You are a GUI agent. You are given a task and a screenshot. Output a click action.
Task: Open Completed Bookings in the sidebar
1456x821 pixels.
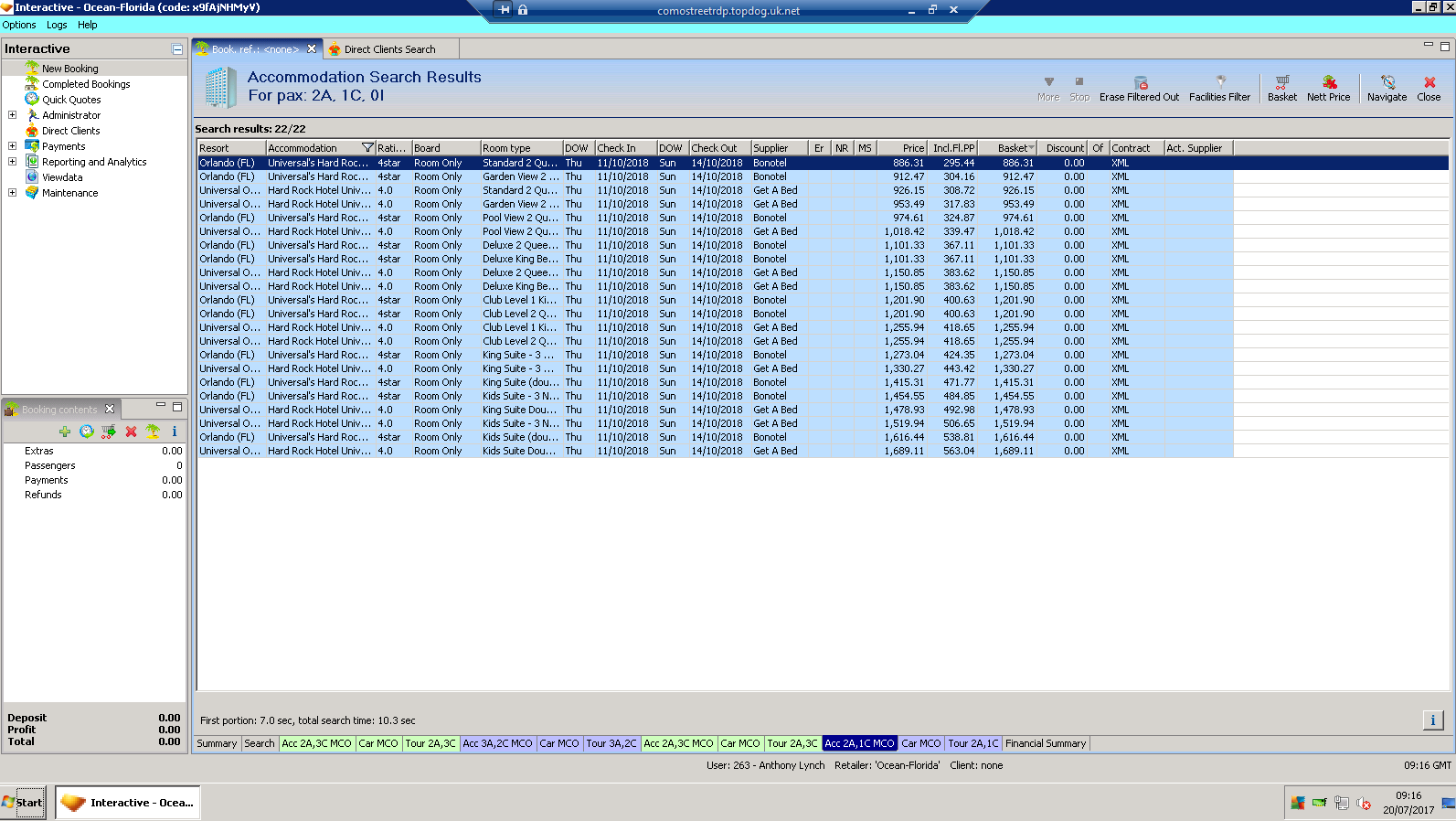pos(86,84)
